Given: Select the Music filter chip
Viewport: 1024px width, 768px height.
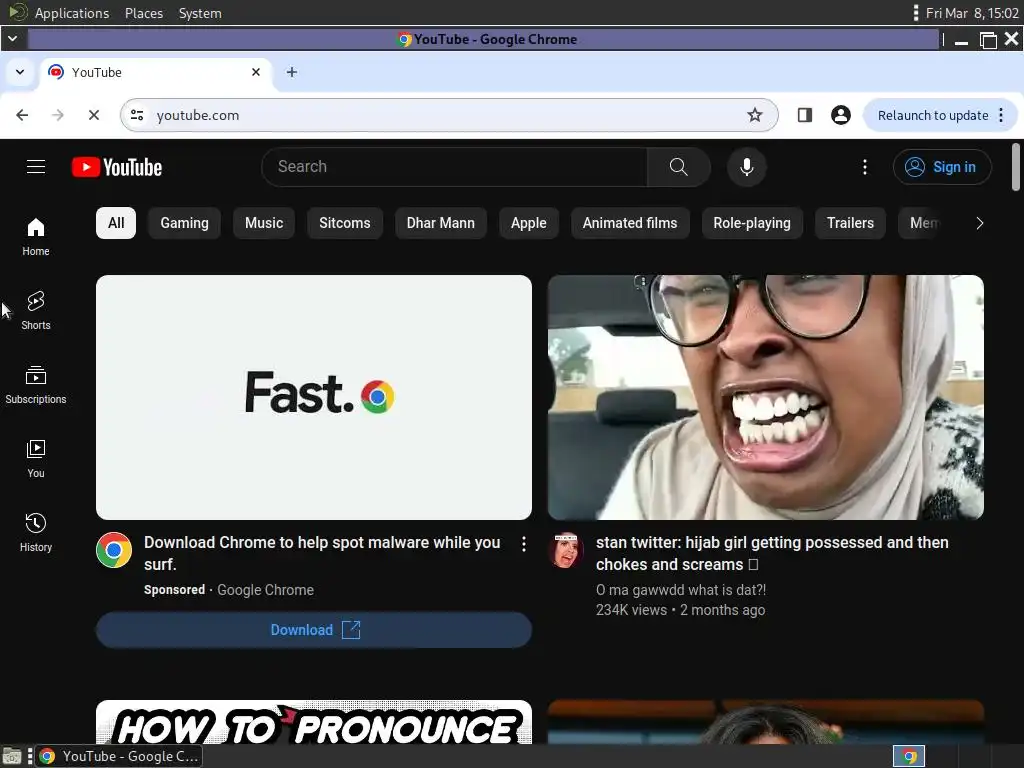Looking at the screenshot, I should (264, 223).
